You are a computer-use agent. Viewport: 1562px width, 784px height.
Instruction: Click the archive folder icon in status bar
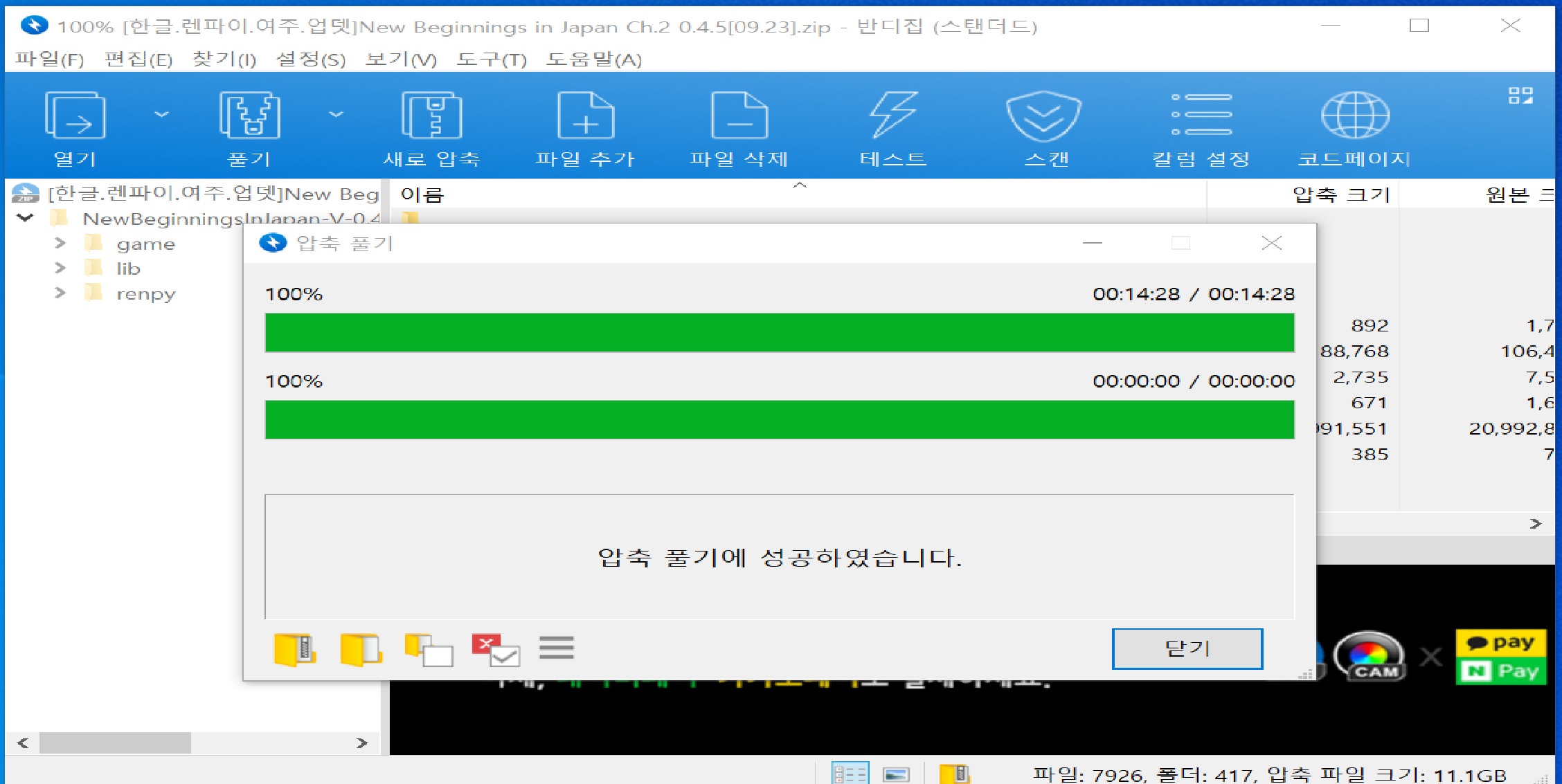point(954,773)
